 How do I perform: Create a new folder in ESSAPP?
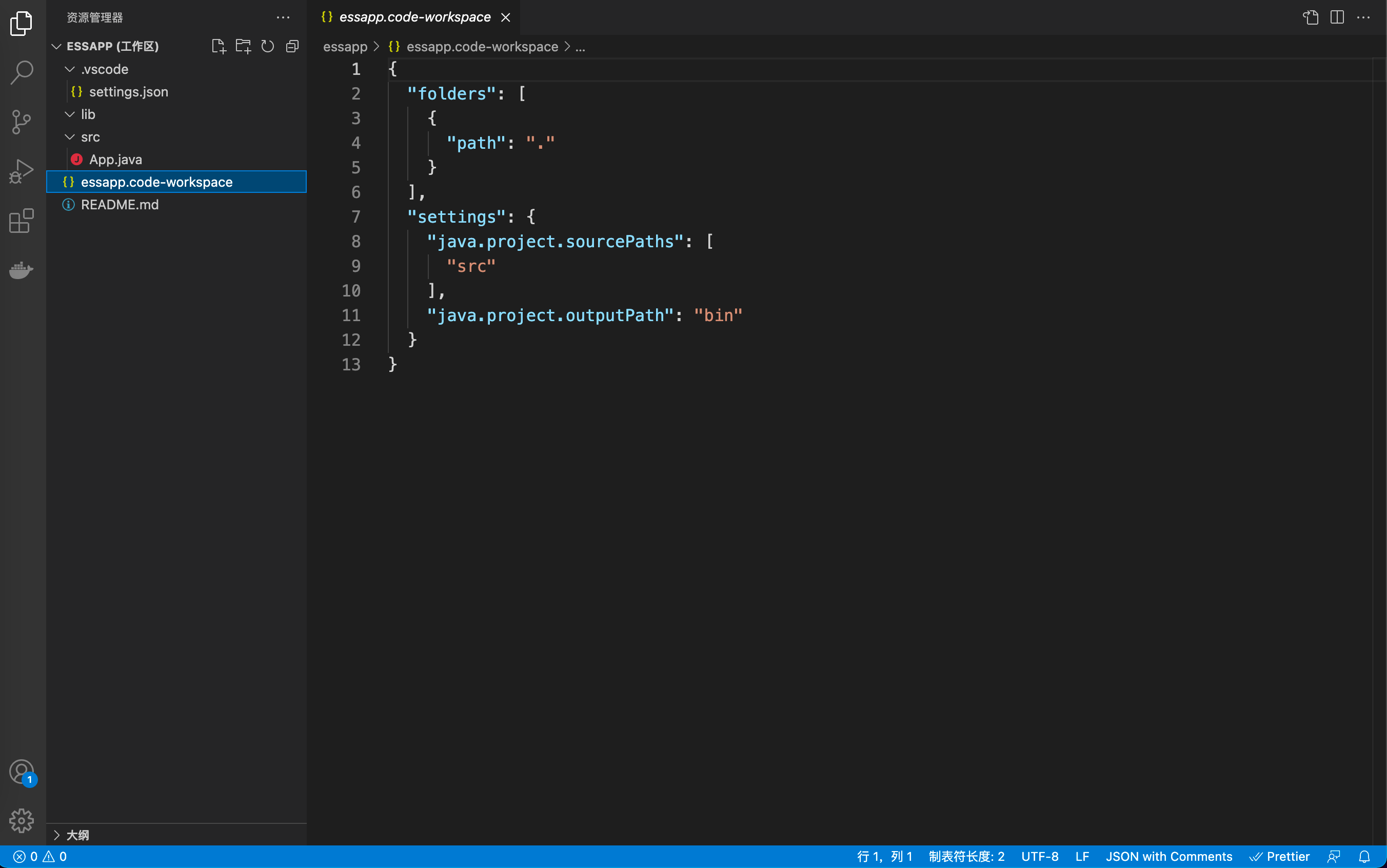pos(243,46)
